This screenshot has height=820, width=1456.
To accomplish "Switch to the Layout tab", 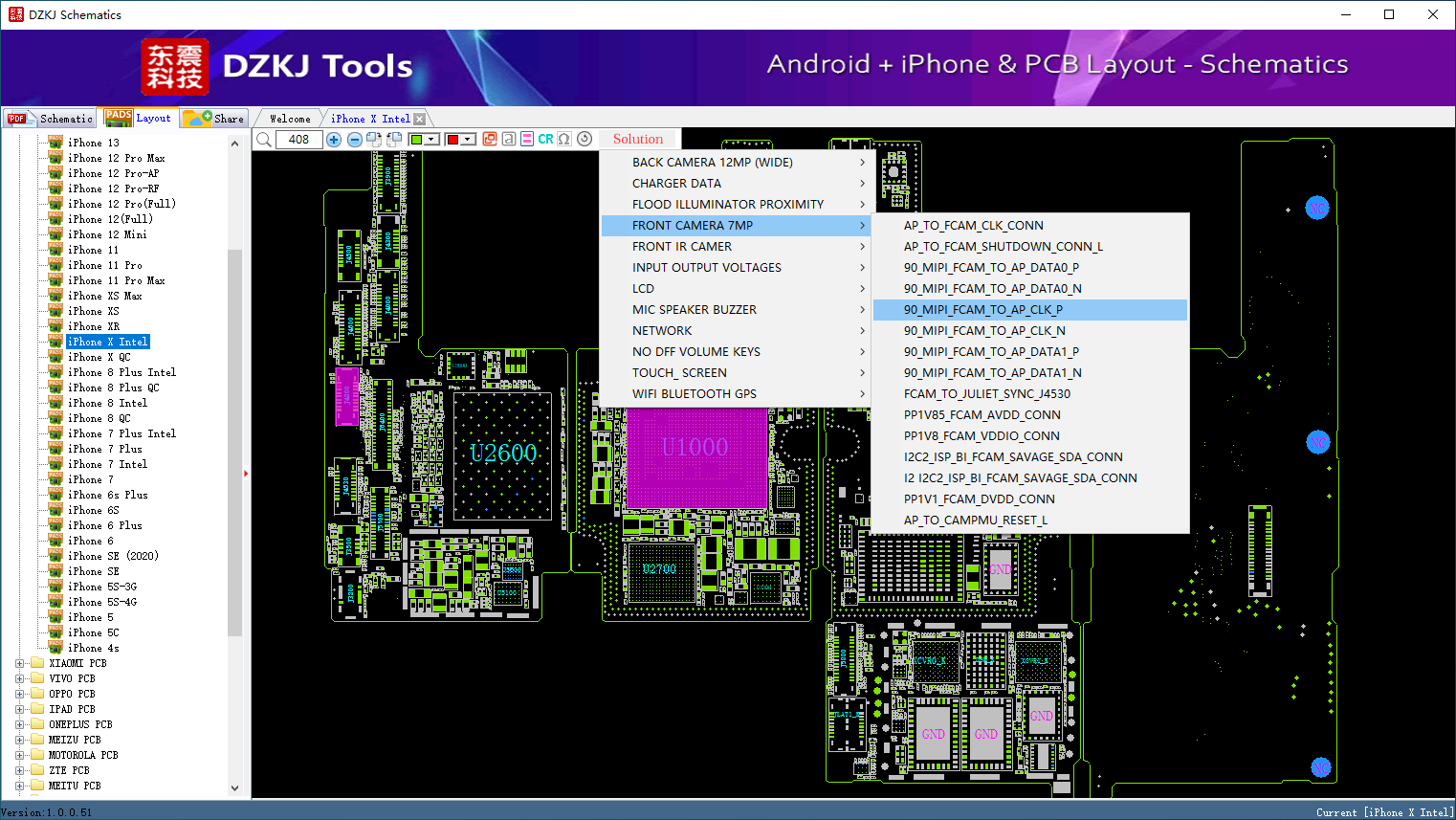I will pos(139,118).
